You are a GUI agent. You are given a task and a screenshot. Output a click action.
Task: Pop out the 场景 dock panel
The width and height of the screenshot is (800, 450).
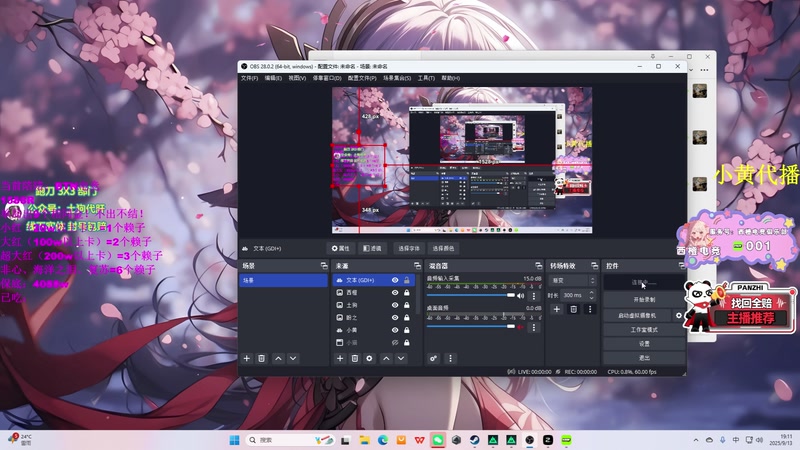coord(323,266)
